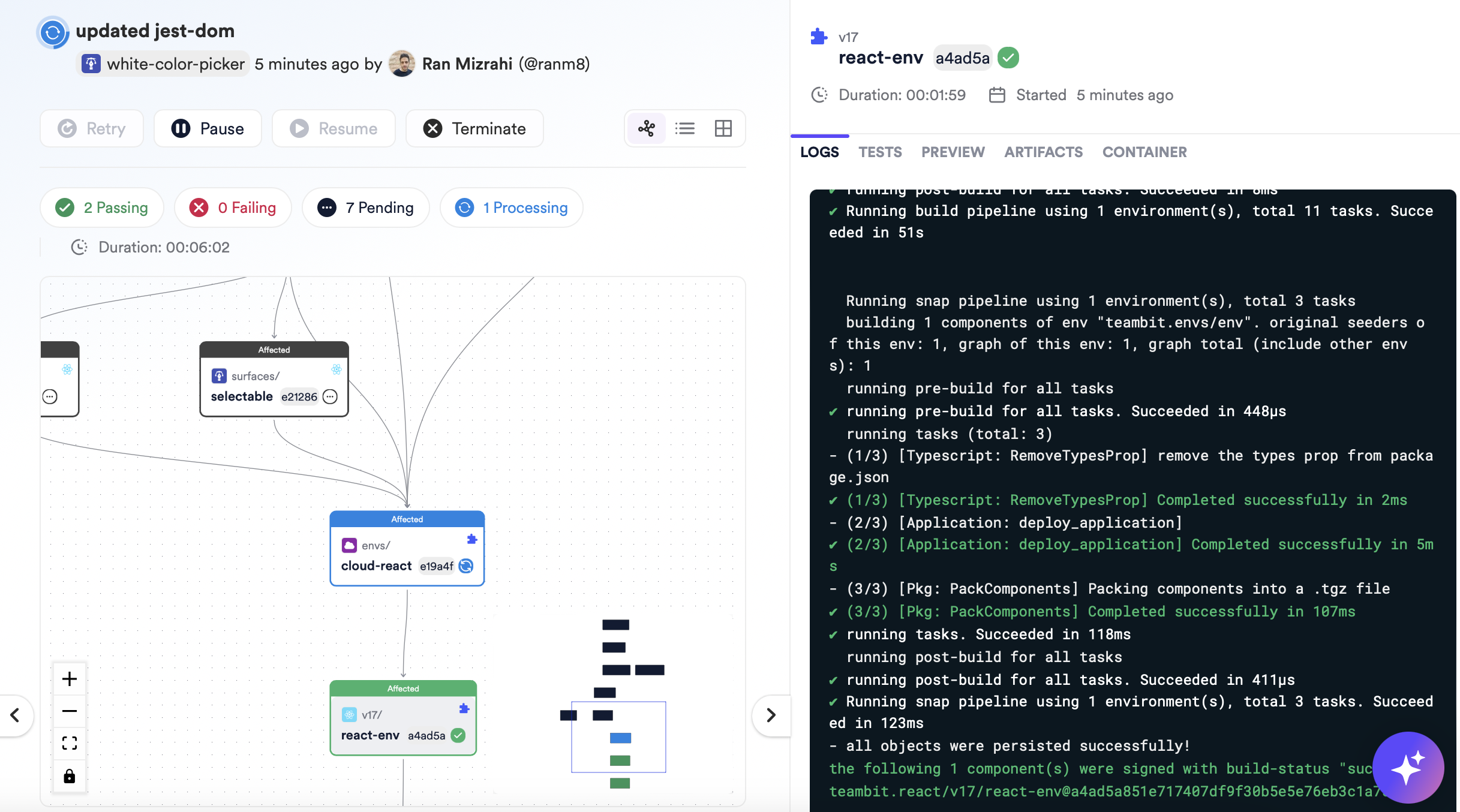This screenshot has height=812, width=1460.
Task: Click the react-env puzzle icon in header
Action: click(819, 37)
